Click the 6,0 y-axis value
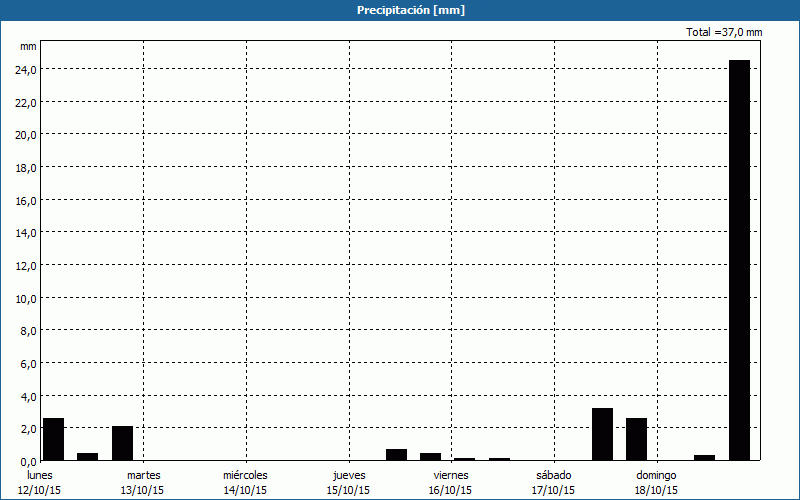This screenshot has width=800, height=500. [x=28, y=364]
